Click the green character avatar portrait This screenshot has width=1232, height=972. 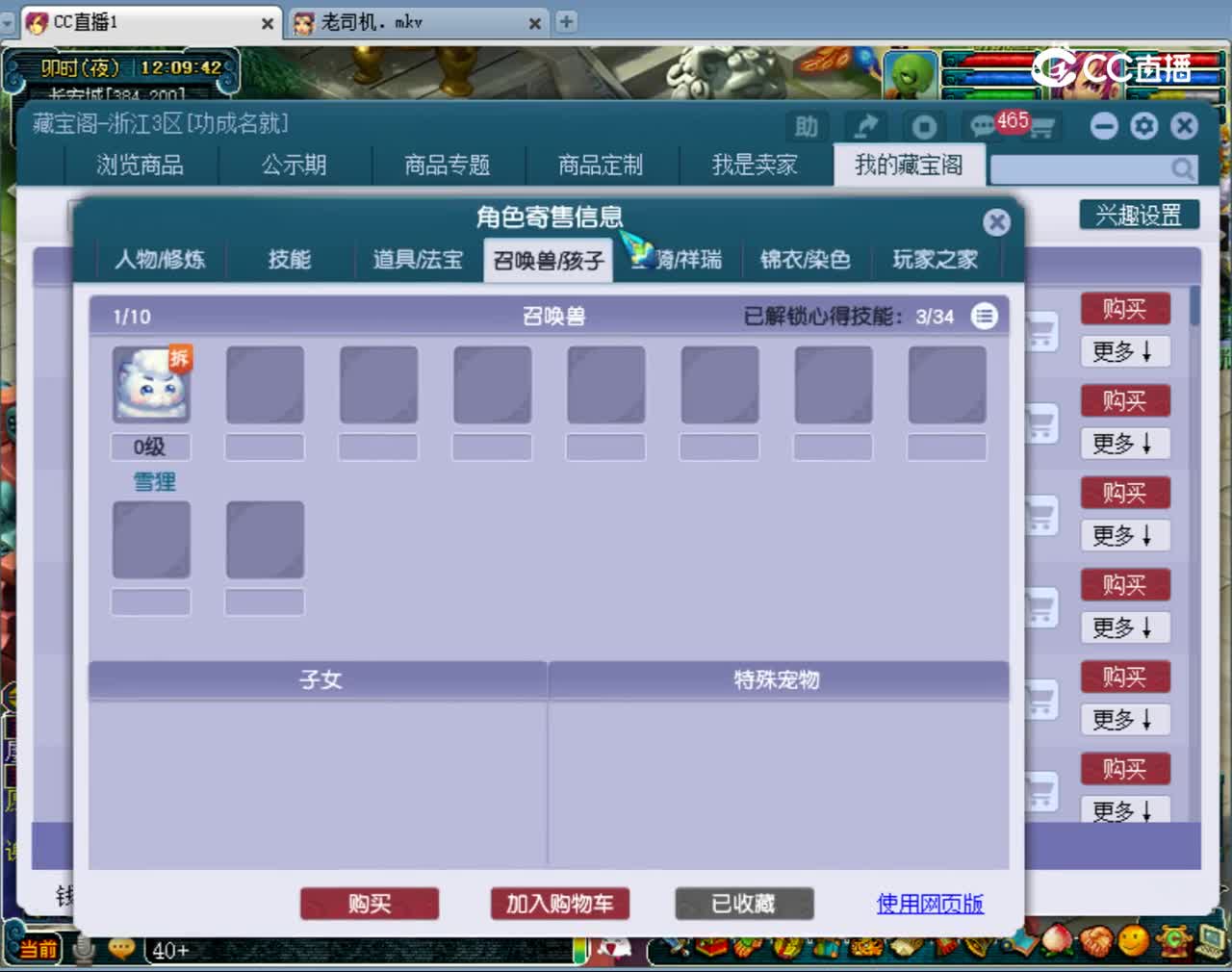[x=910, y=76]
